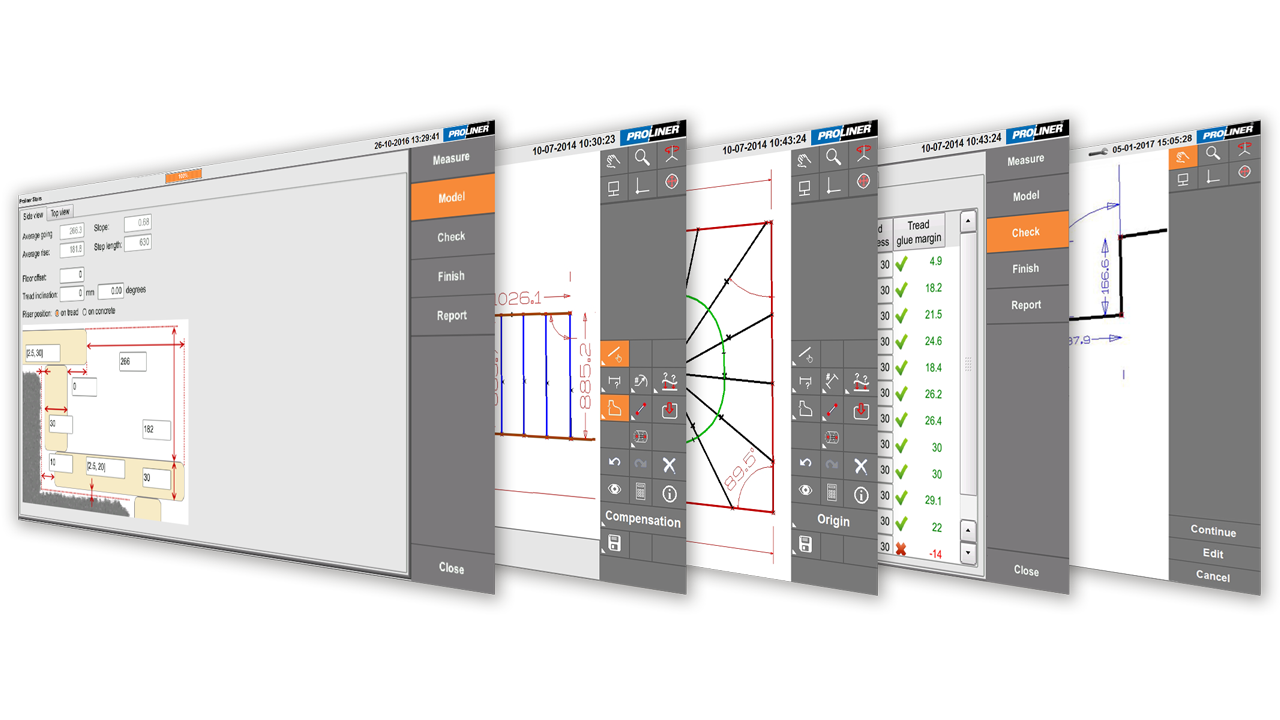Viewport: 1280px width, 720px height.
Task: Click the magnifier zoom tool in Origin panel
Action: (x=834, y=156)
